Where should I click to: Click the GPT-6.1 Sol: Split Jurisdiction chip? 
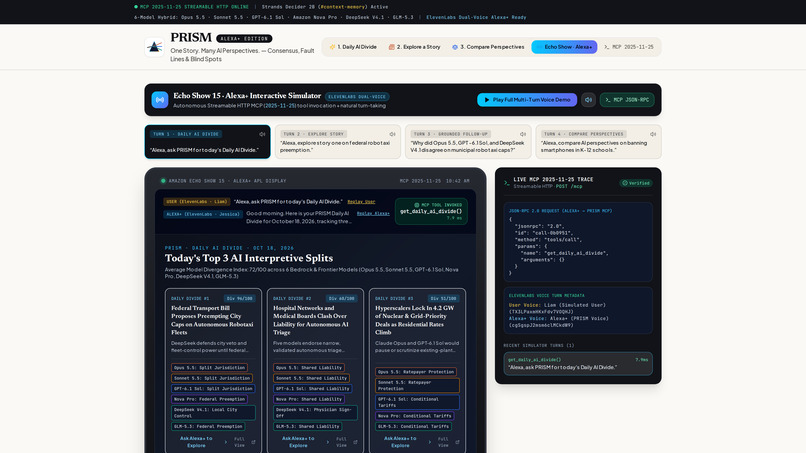click(x=213, y=389)
